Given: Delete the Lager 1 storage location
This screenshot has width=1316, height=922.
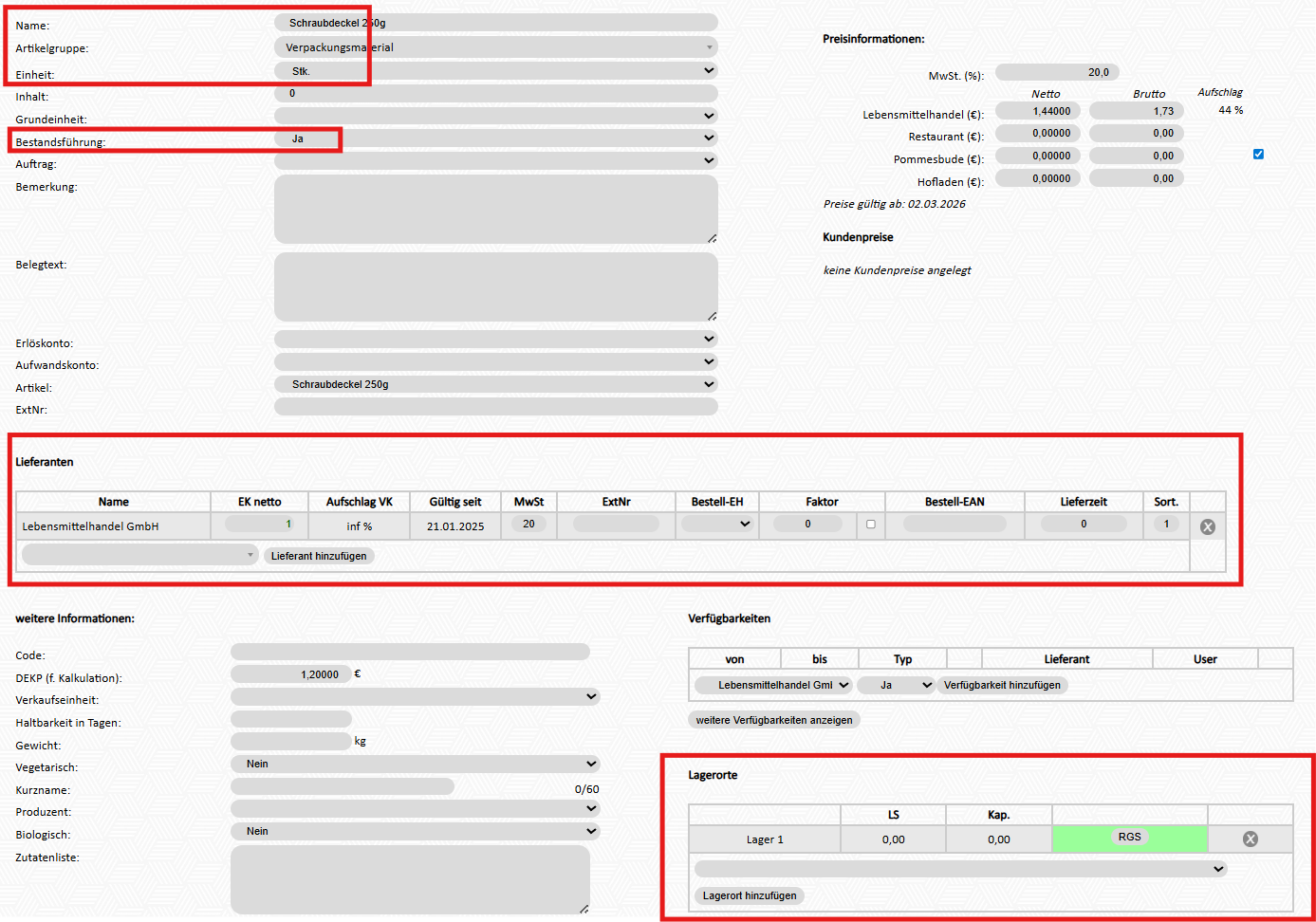Looking at the screenshot, I should point(1250,839).
